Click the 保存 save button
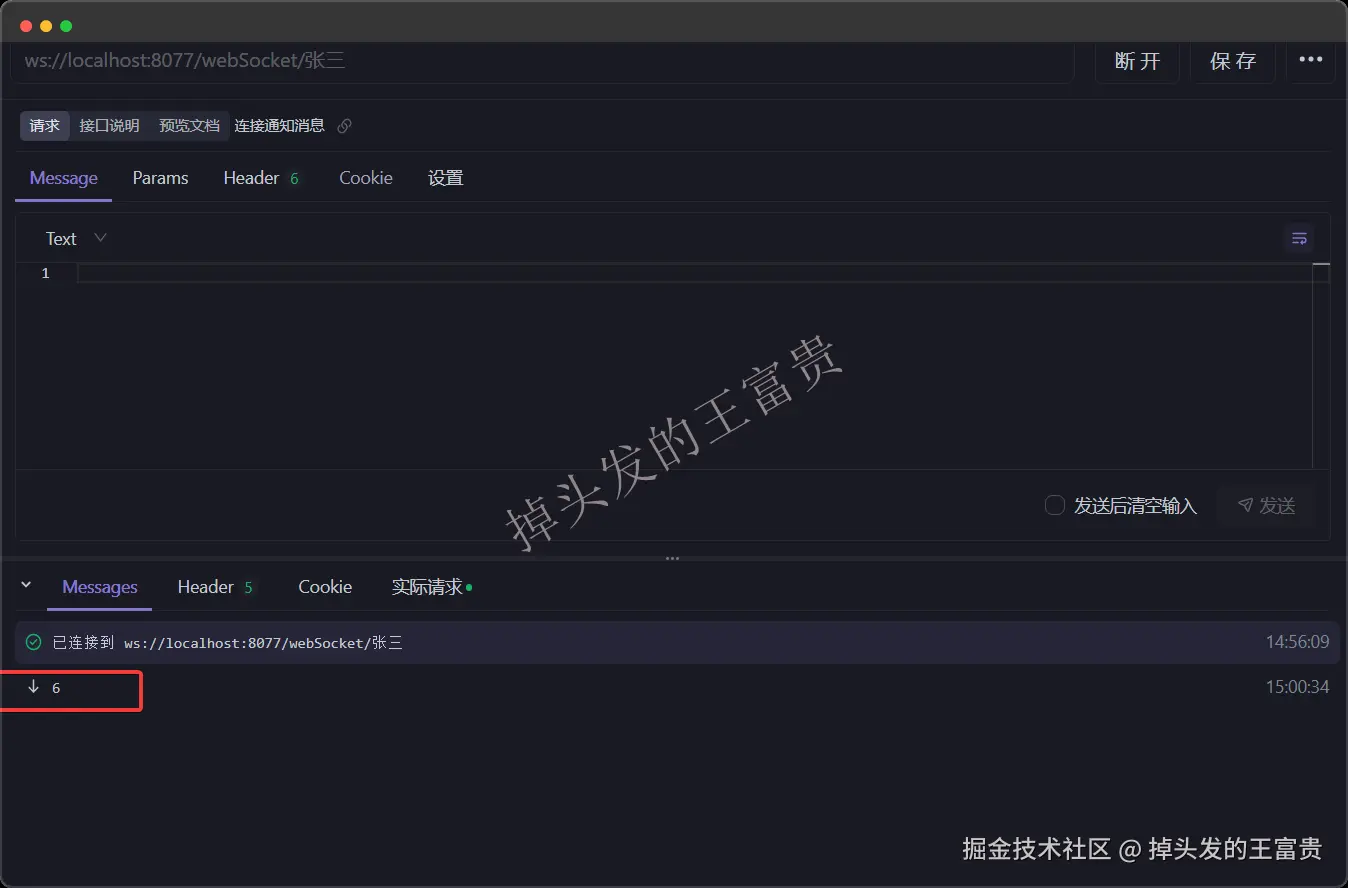The width and height of the screenshot is (1348, 888). click(1232, 61)
